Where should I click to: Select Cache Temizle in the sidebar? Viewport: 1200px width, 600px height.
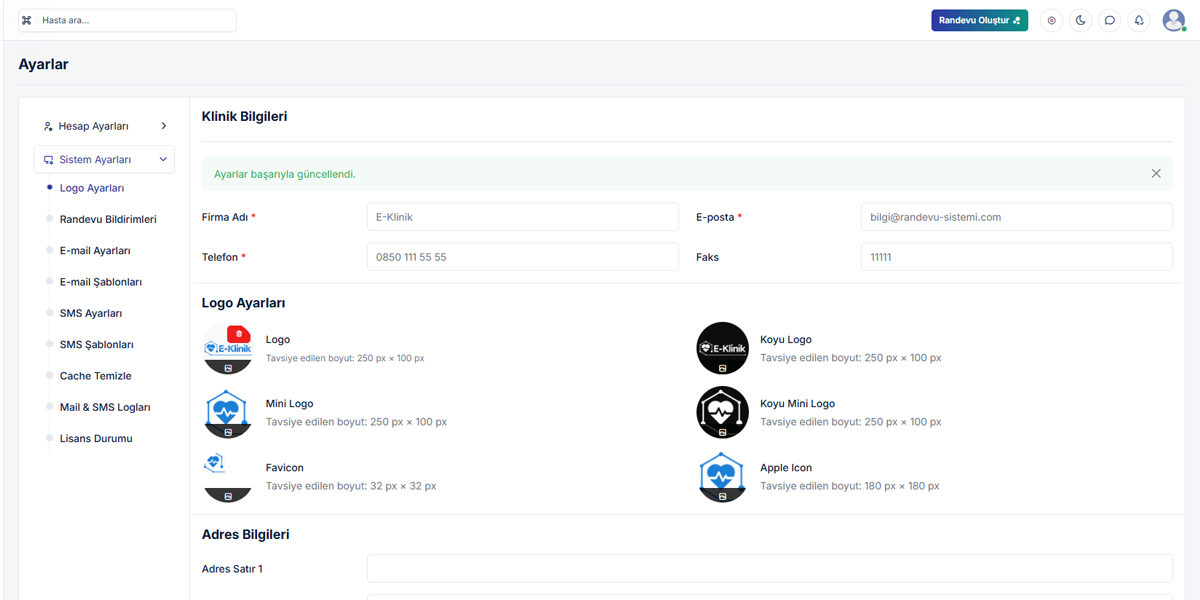[x=96, y=376]
